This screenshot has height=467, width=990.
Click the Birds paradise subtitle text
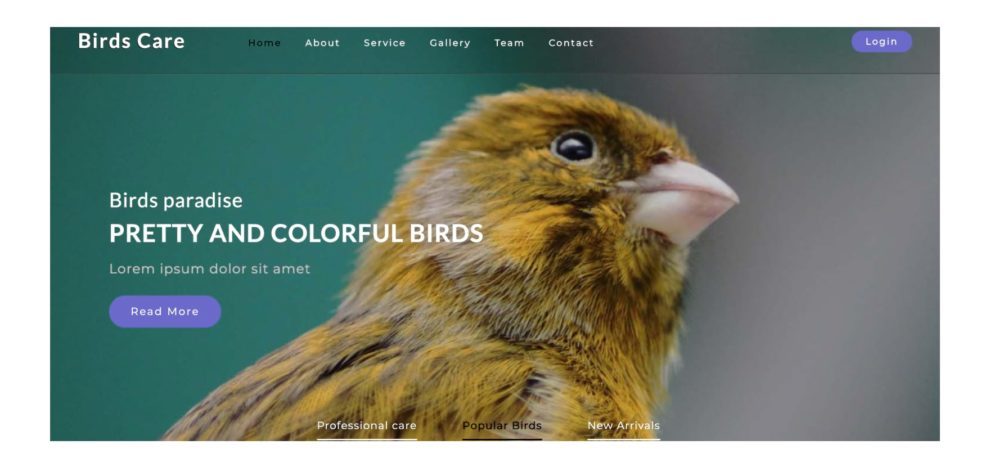[x=176, y=201]
